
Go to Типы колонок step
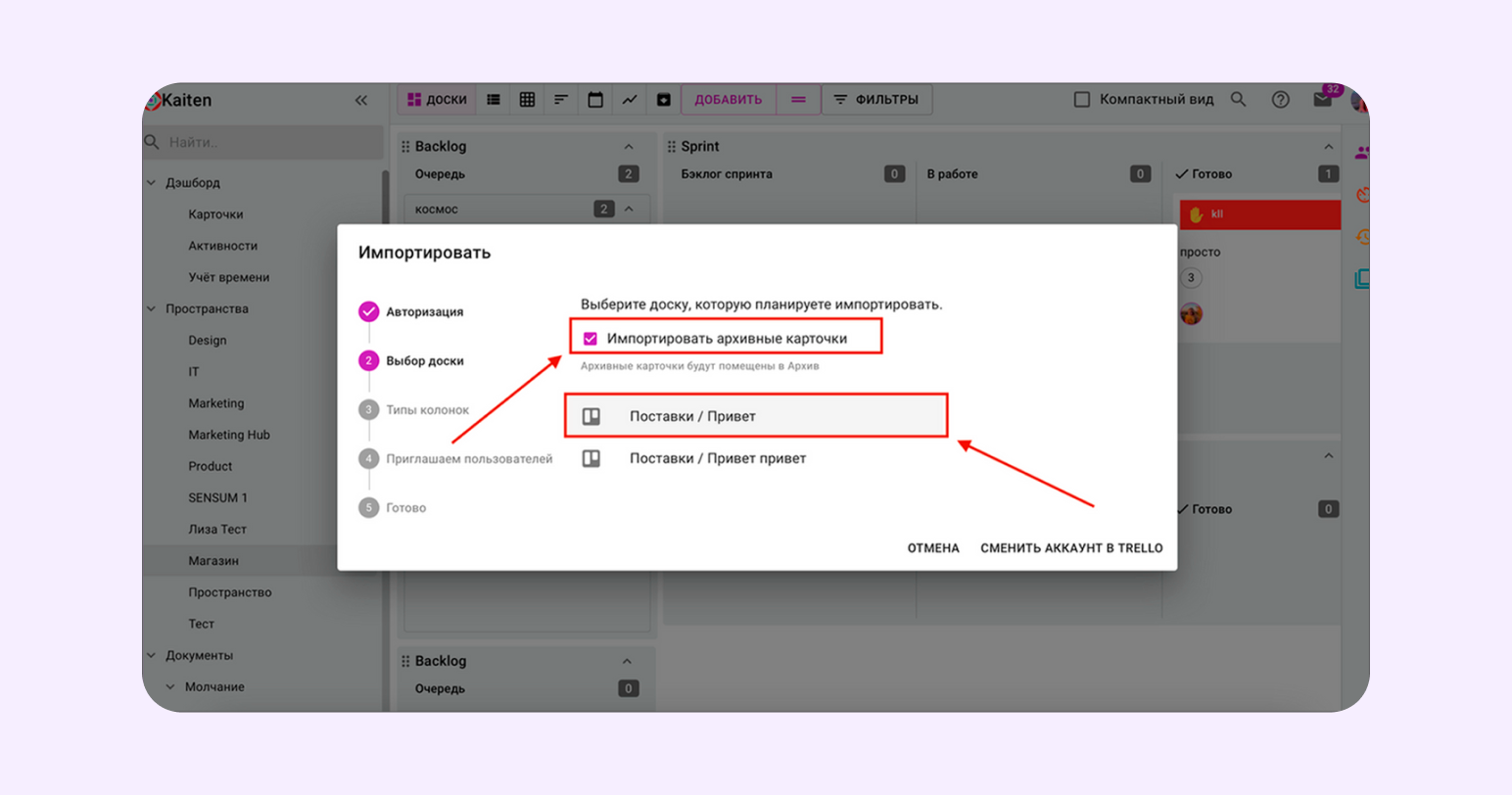pos(413,409)
